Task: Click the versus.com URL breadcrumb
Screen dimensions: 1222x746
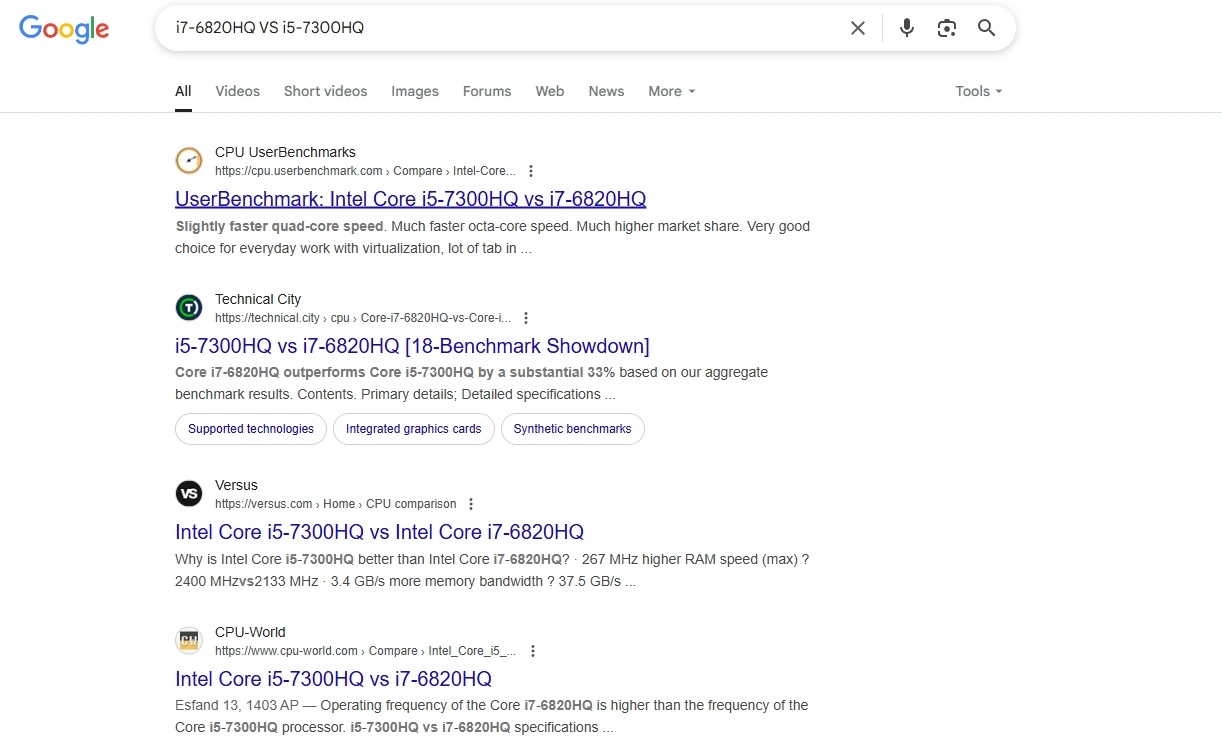Action: point(336,504)
